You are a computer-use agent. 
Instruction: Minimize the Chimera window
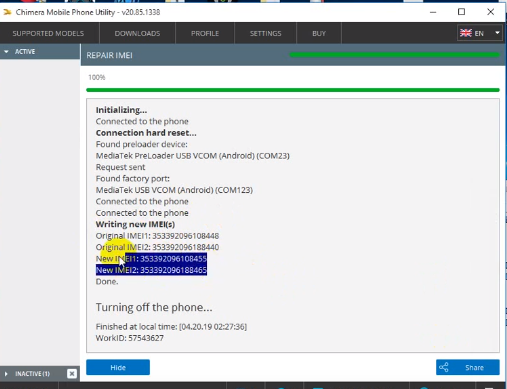433,12
